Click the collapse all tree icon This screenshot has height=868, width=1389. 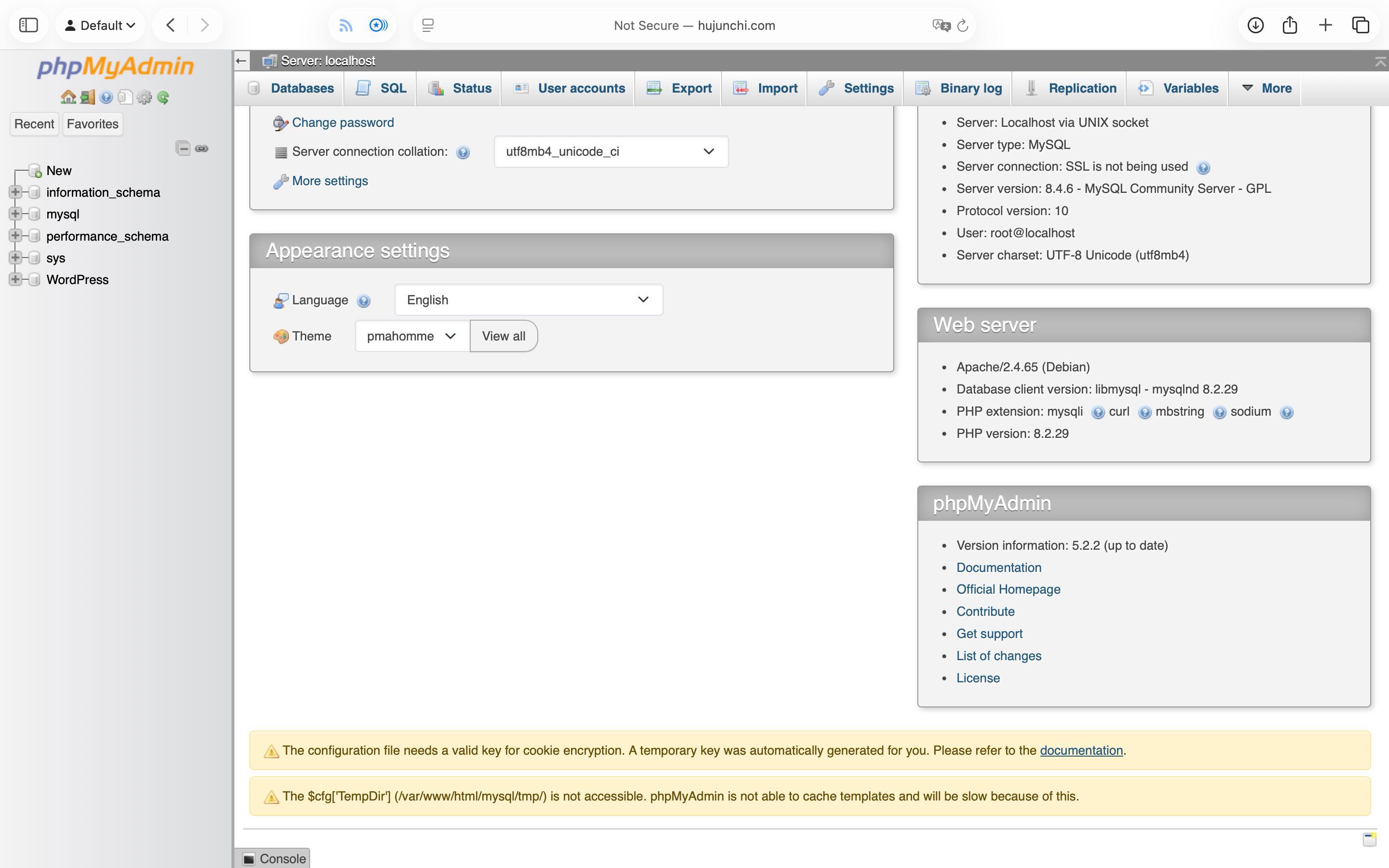coord(182,148)
